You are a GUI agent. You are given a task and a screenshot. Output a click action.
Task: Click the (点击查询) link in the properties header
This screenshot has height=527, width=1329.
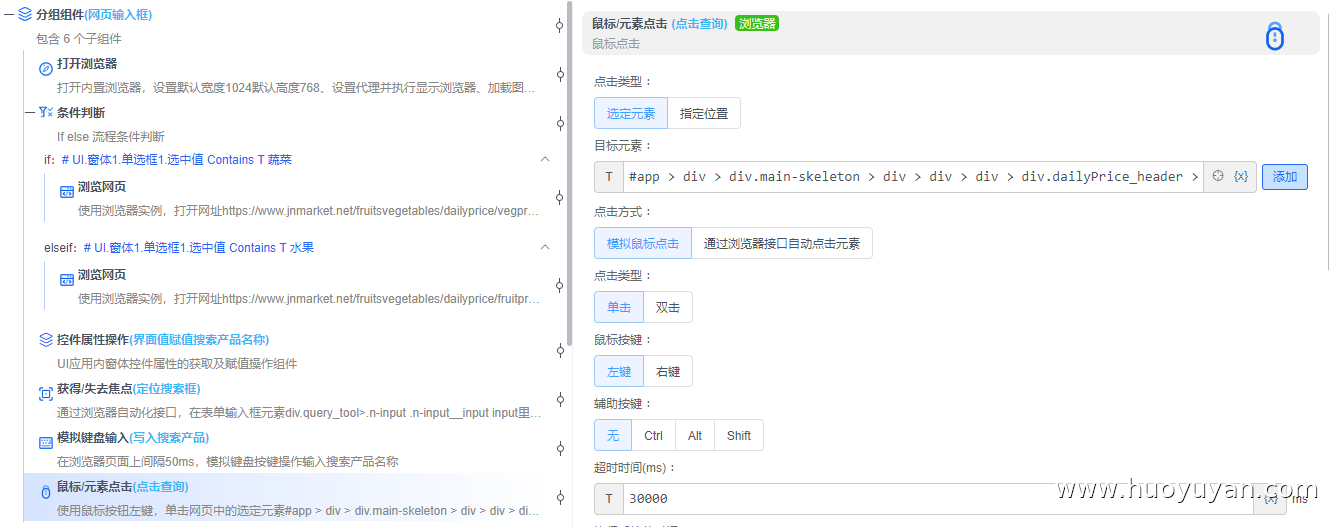pyautogui.click(x=699, y=23)
